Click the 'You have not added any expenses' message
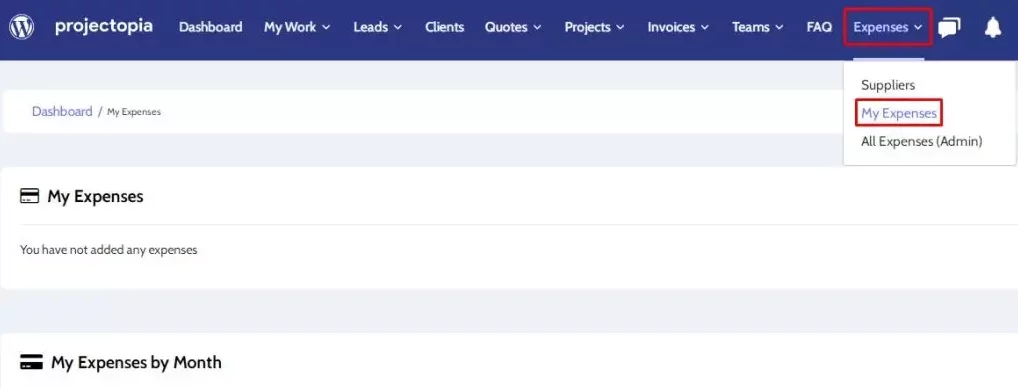The height and width of the screenshot is (388, 1018). pos(108,250)
